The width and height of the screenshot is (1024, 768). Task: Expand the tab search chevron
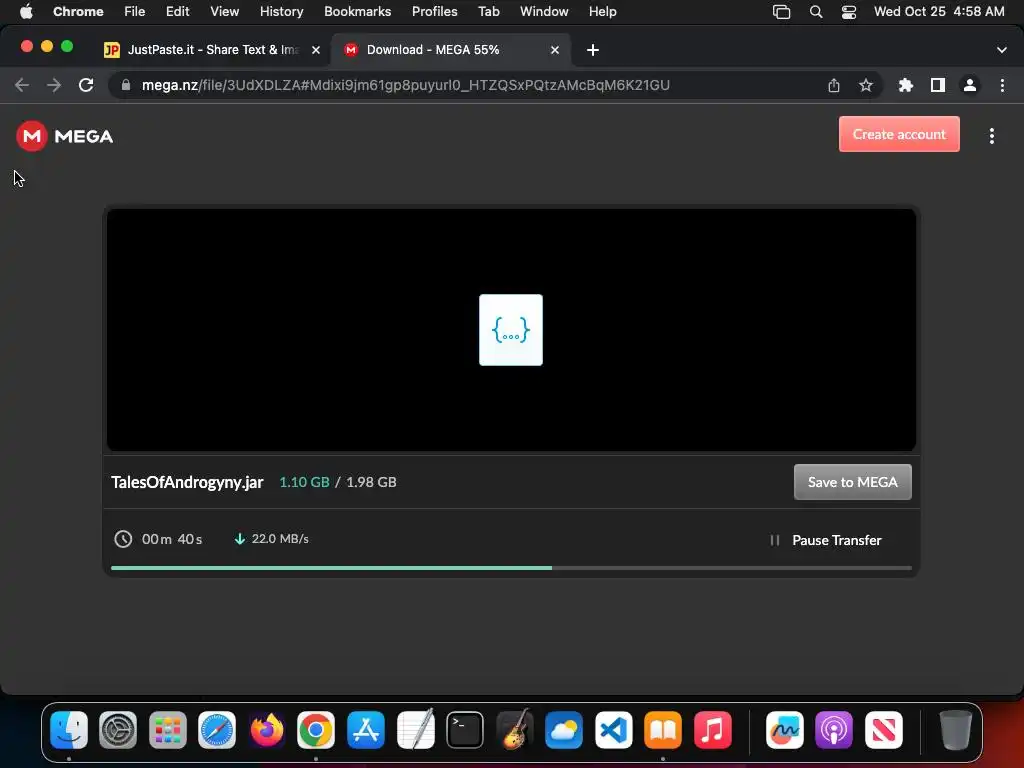pos(1001,50)
